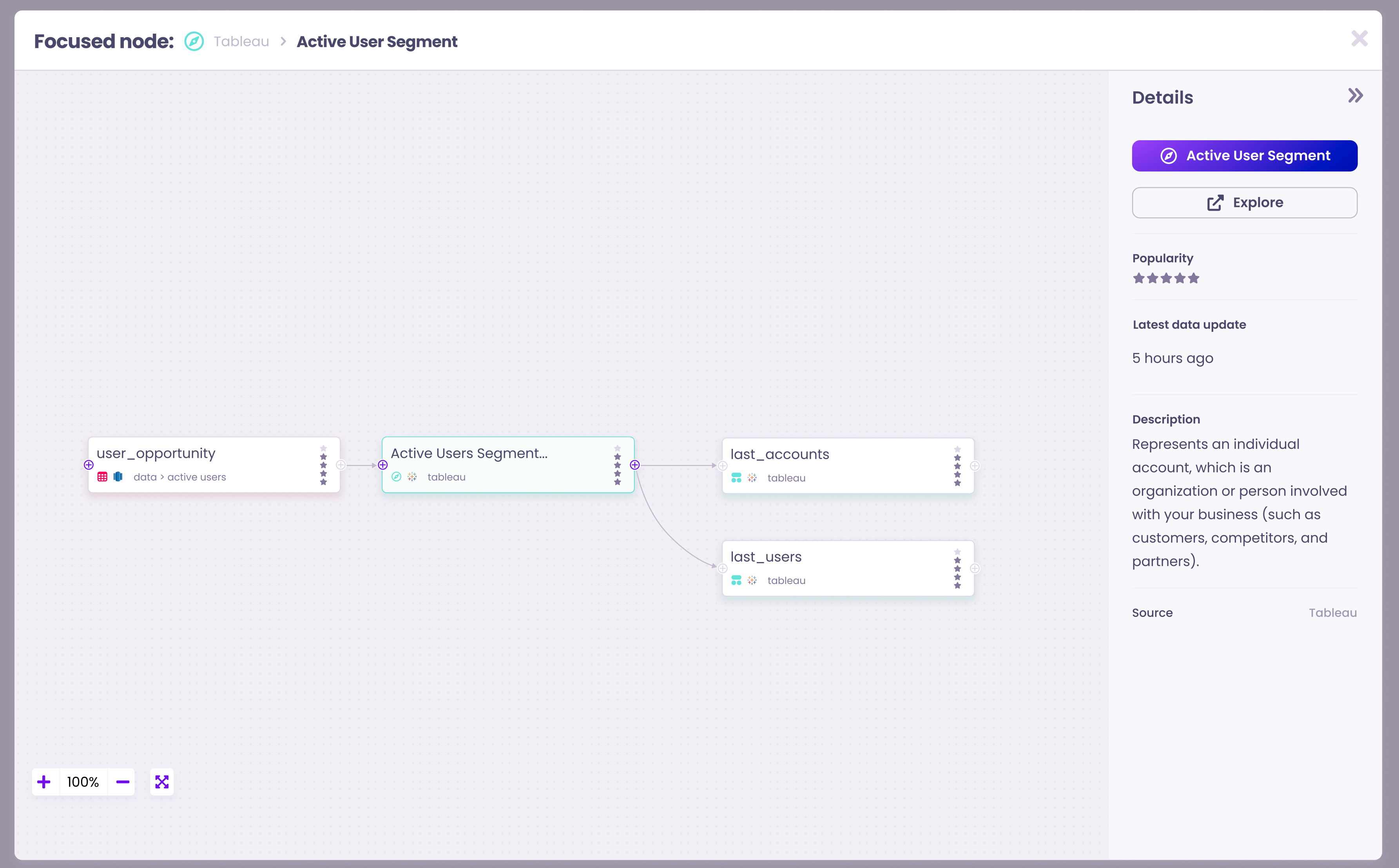Click the Popularity star rating

(x=1166, y=278)
